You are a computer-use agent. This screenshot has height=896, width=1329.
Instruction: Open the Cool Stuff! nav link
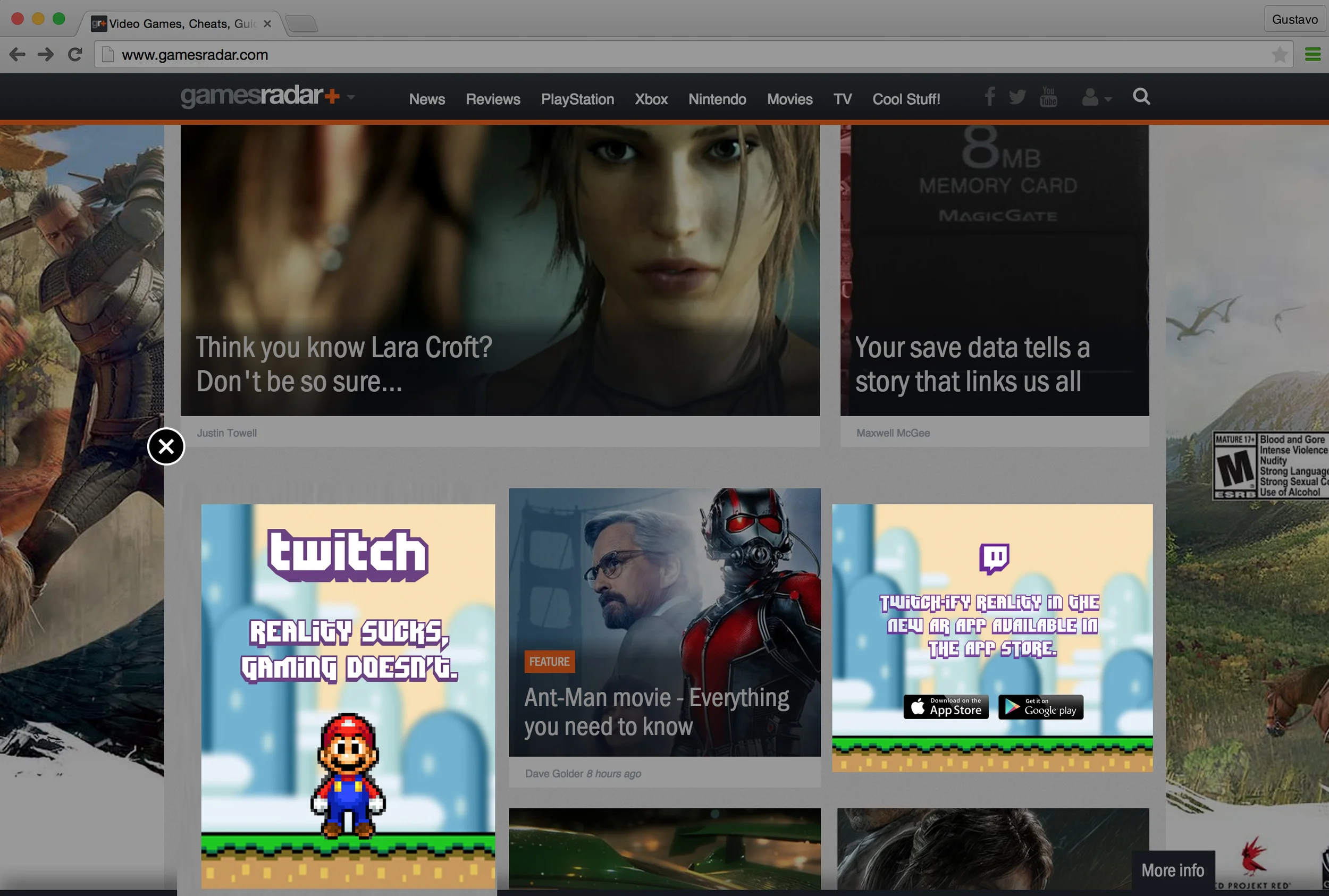pos(906,99)
